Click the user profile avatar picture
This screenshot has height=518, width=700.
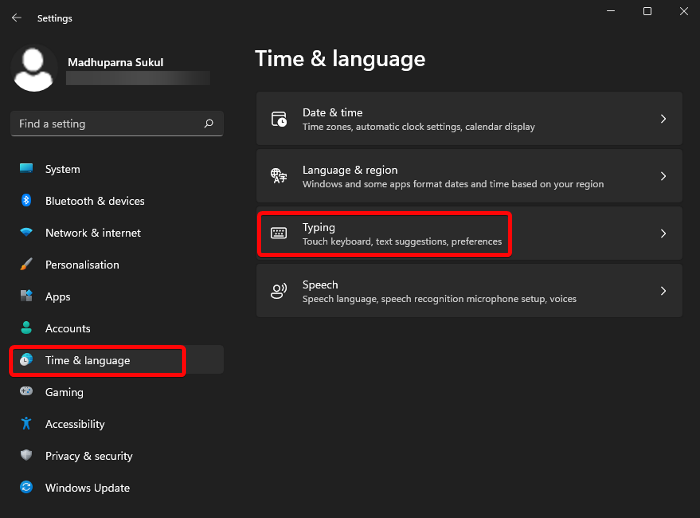(x=35, y=68)
